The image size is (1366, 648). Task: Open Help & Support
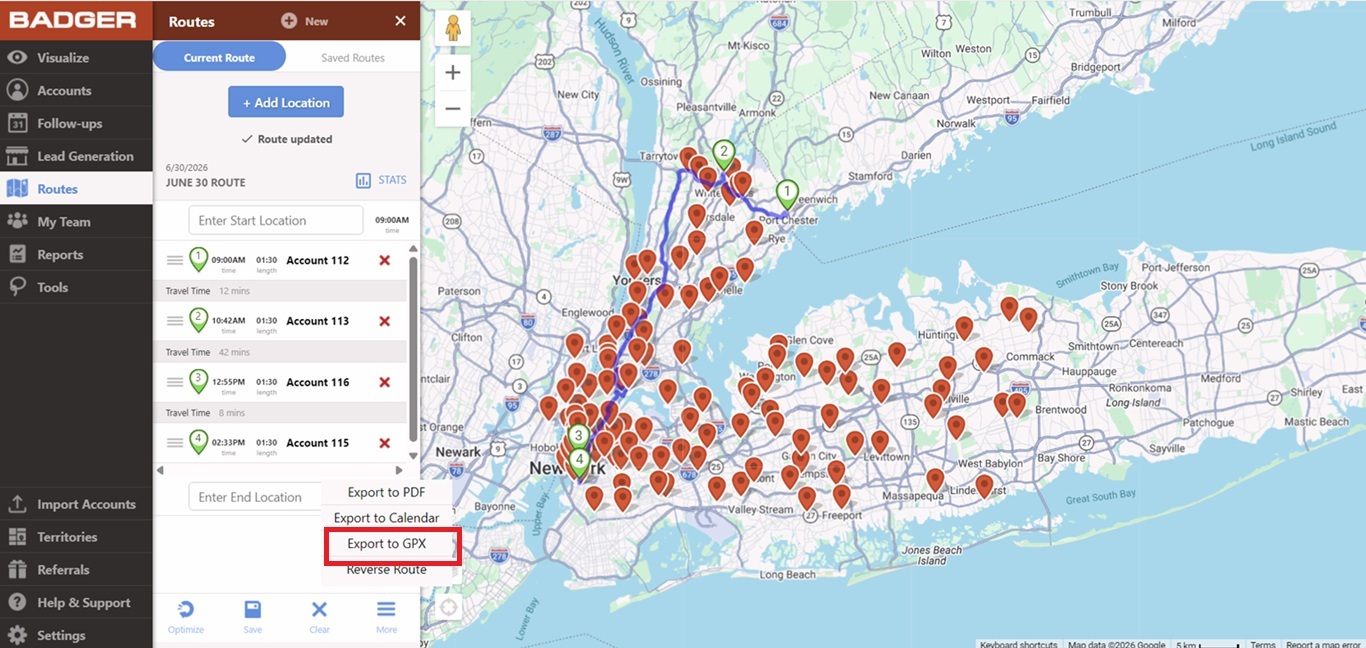tap(76, 603)
